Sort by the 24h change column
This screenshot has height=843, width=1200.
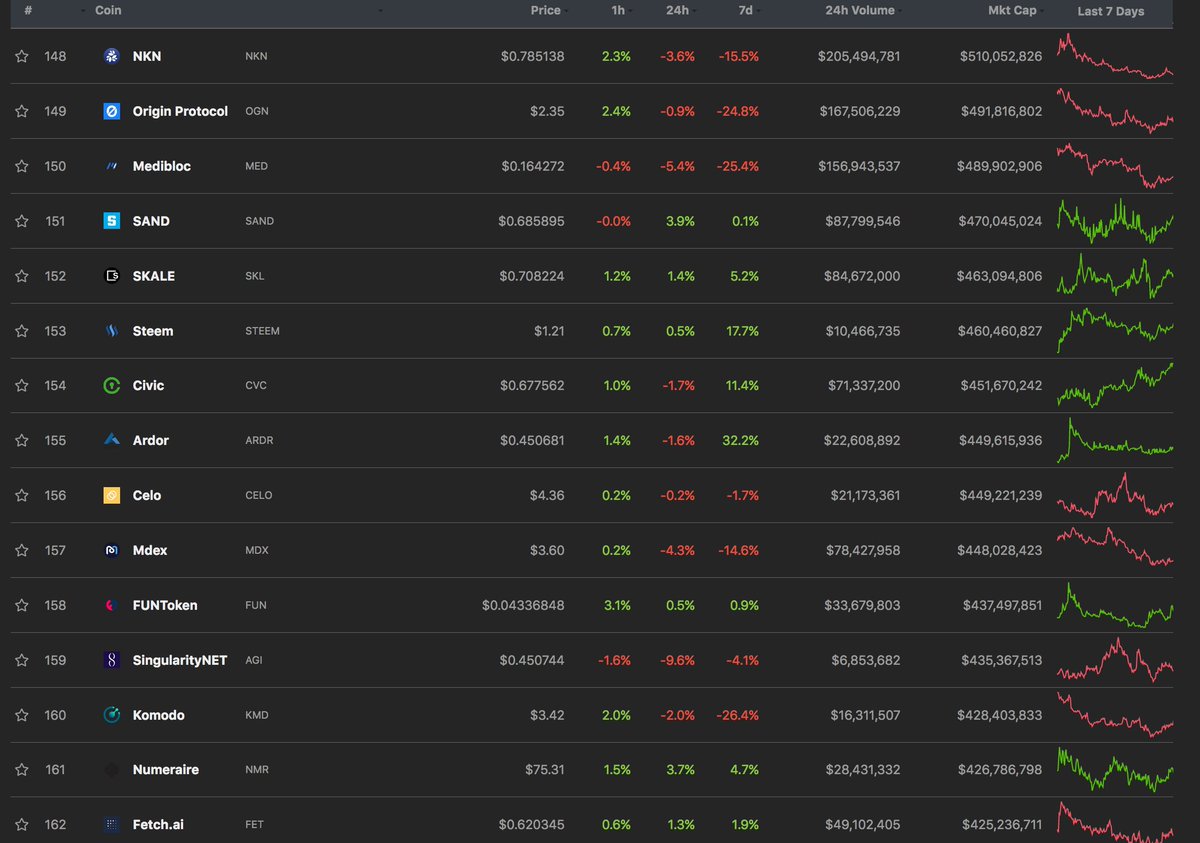pos(679,11)
